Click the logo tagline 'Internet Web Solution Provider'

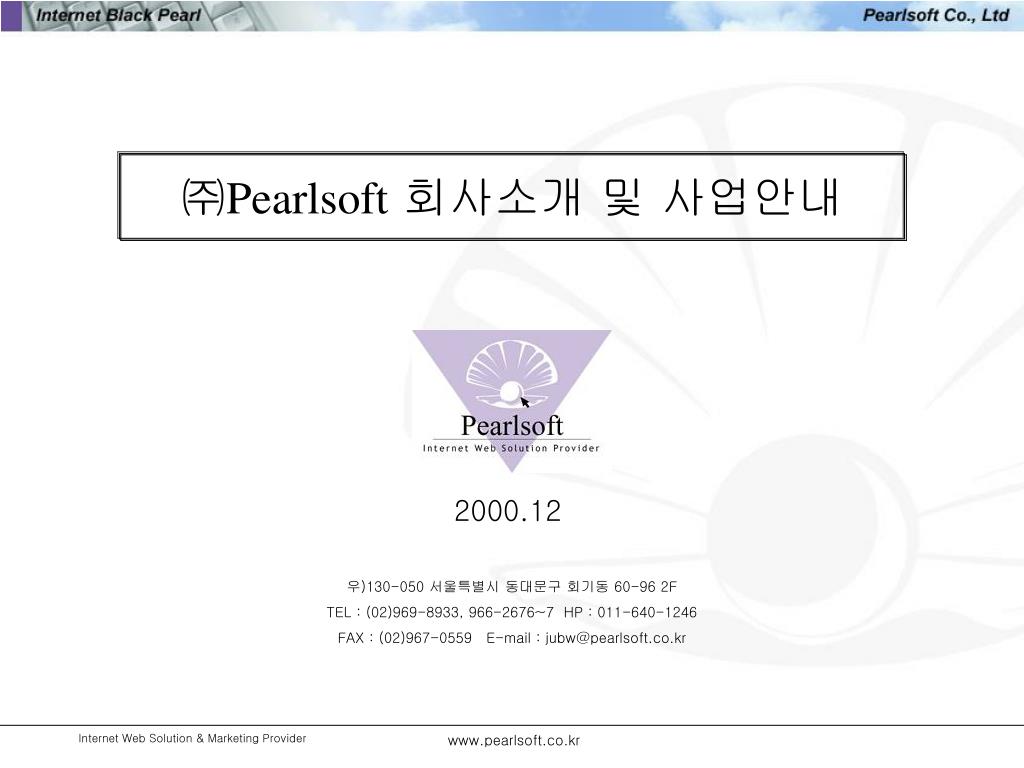click(511, 448)
